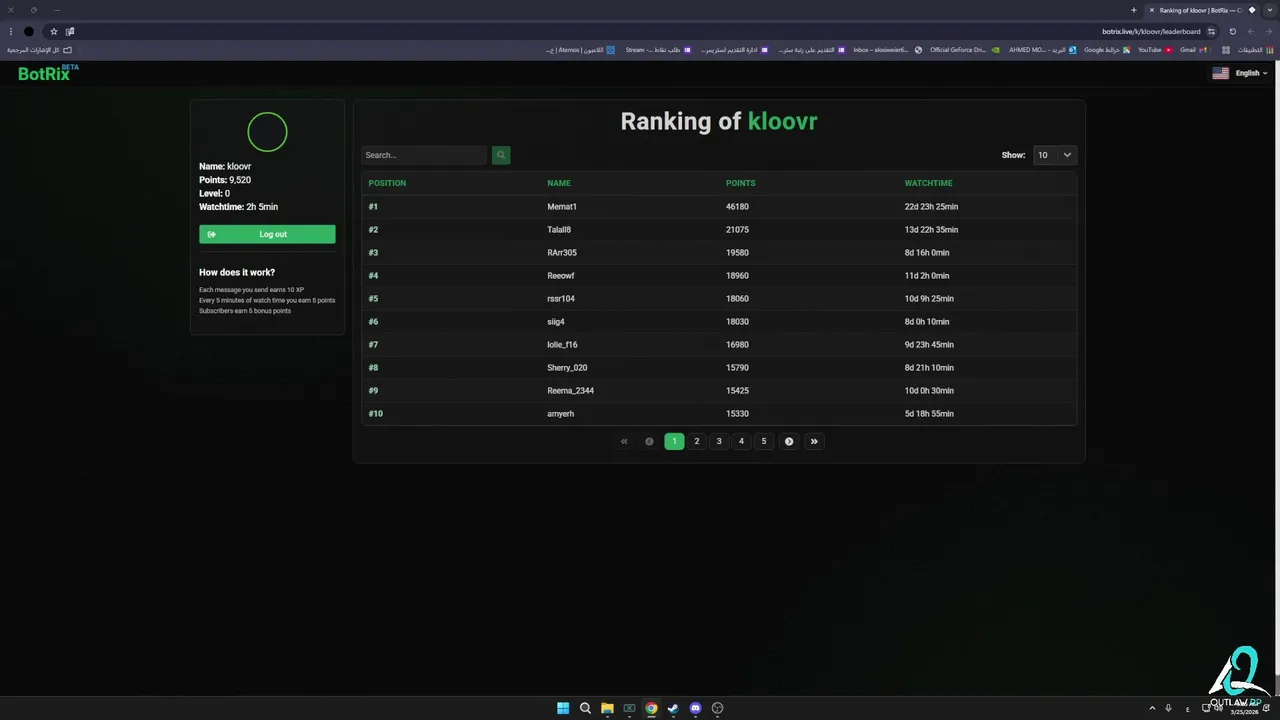Click the WATCHTIME column header
Viewport: 1280px width, 720px height.
(x=928, y=183)
